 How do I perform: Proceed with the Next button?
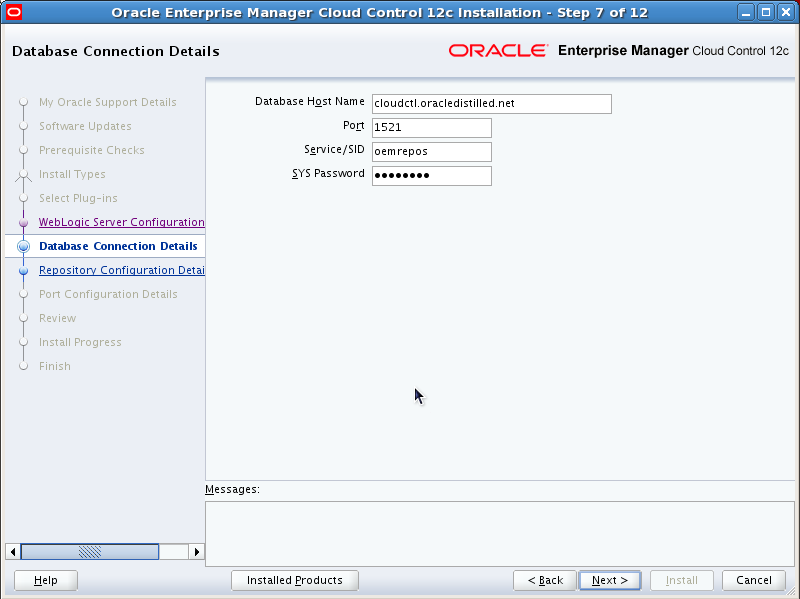[610, 580]
